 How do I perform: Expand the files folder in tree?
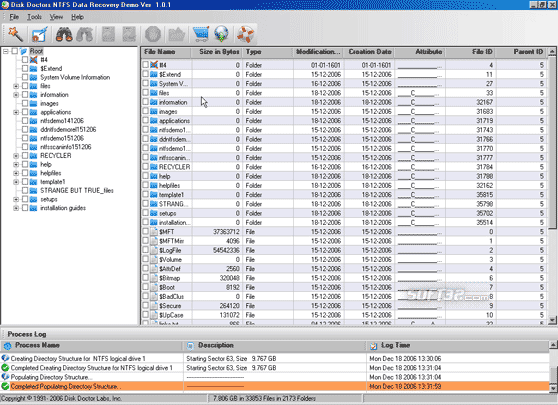[16, 86]
